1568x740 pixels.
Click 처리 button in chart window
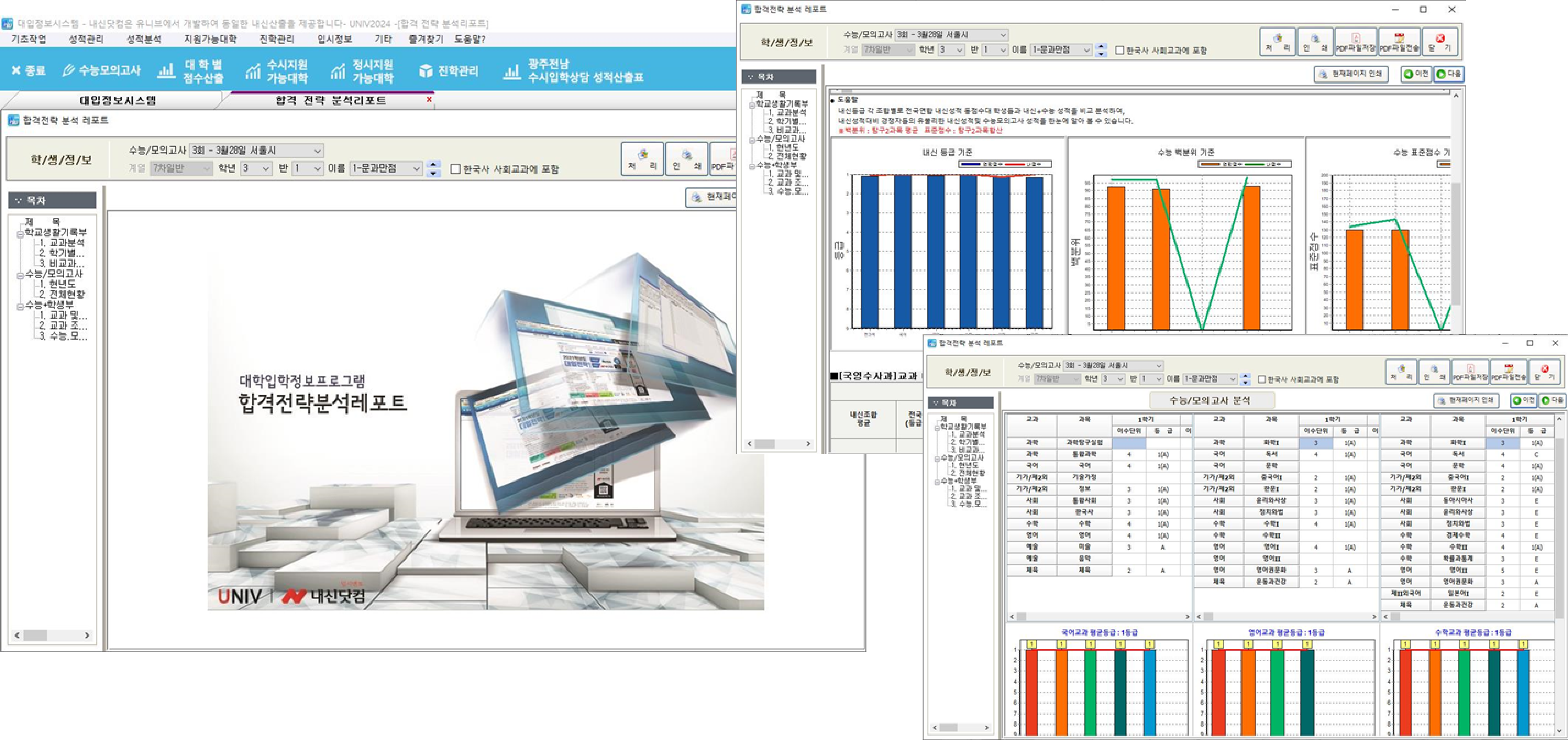[1278, 42]
